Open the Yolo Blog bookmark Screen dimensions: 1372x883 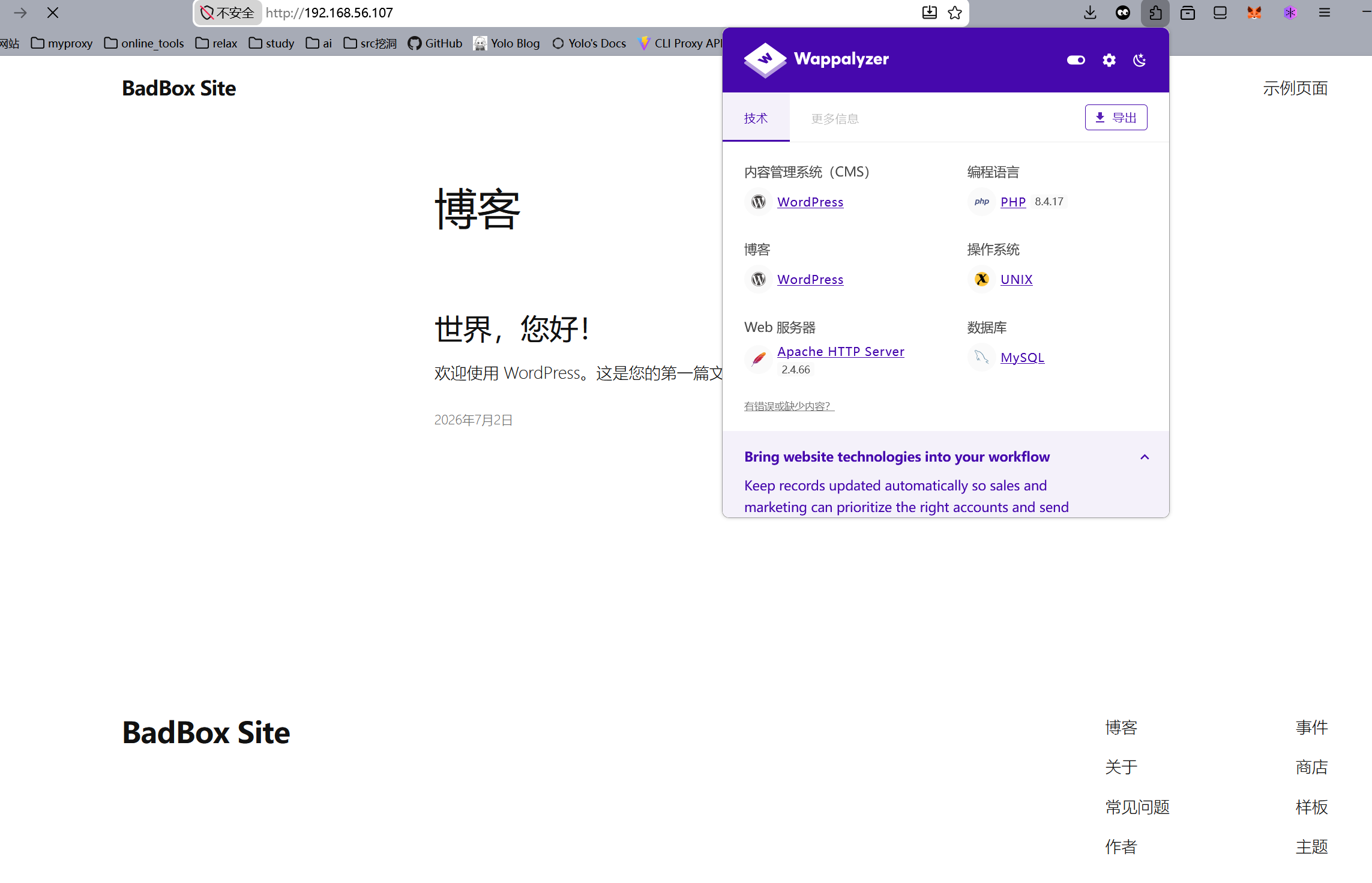coord(507,43)
